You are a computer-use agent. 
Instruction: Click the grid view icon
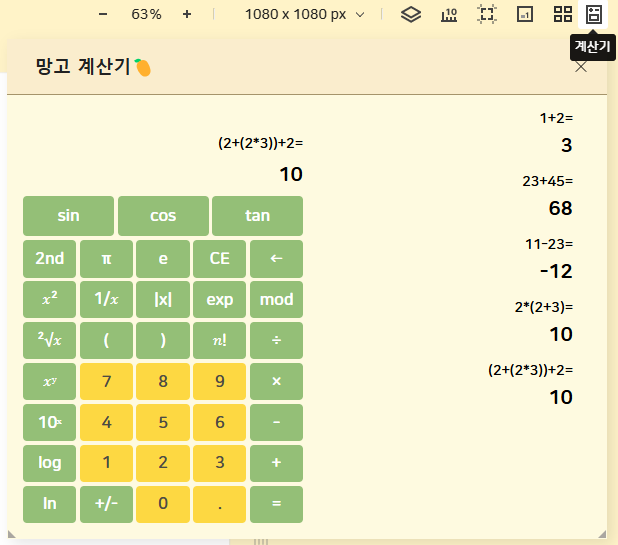coord(563,14)
